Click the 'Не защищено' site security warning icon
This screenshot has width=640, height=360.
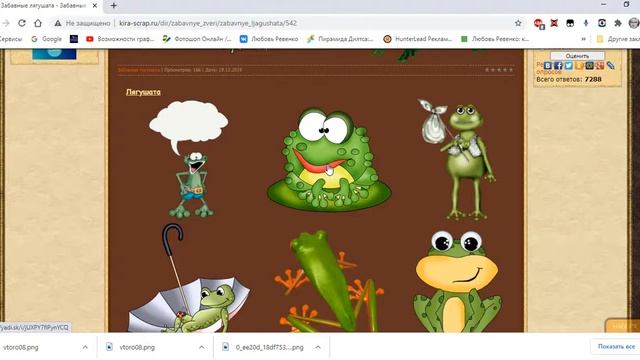coord(58,23)
